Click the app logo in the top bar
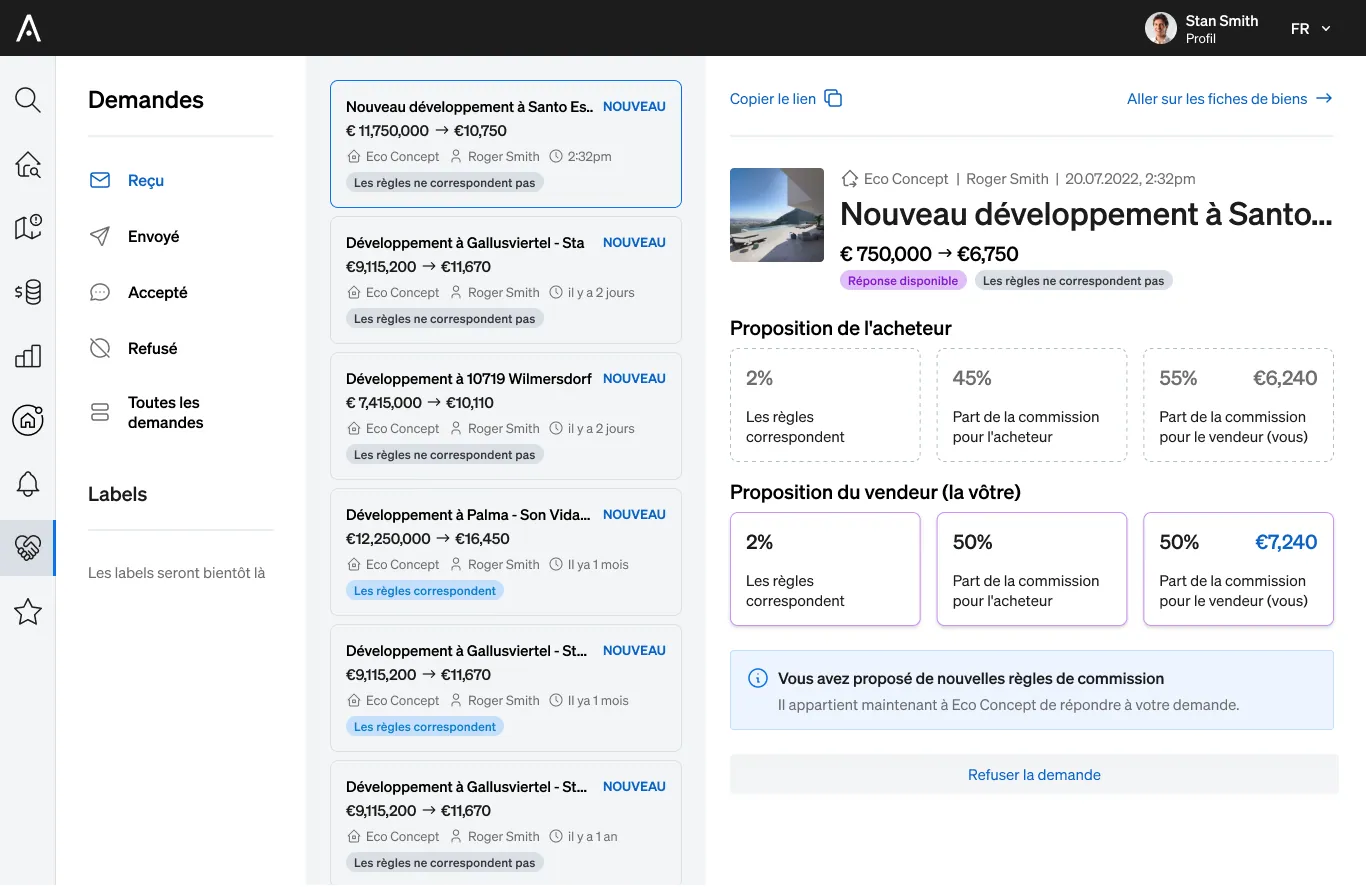 (28, 28)
